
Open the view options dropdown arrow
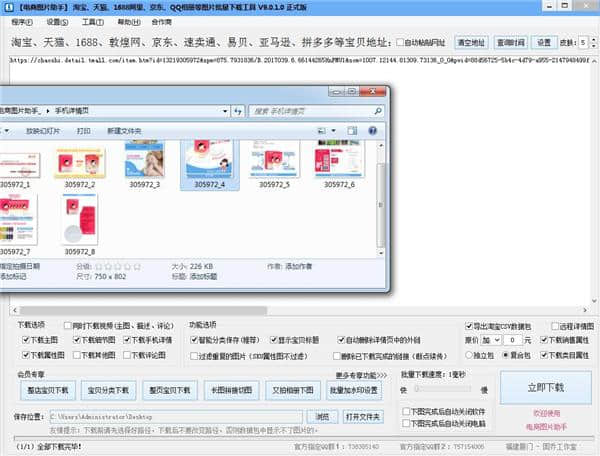click(x=333, y=131)
